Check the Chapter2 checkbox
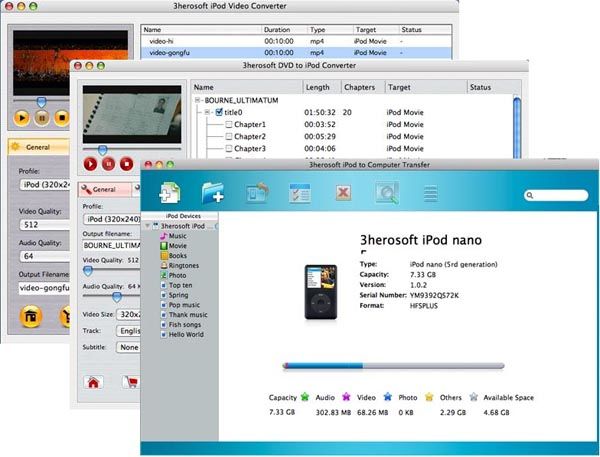Viewport: 600px width, 457px height. pos(229,136)
